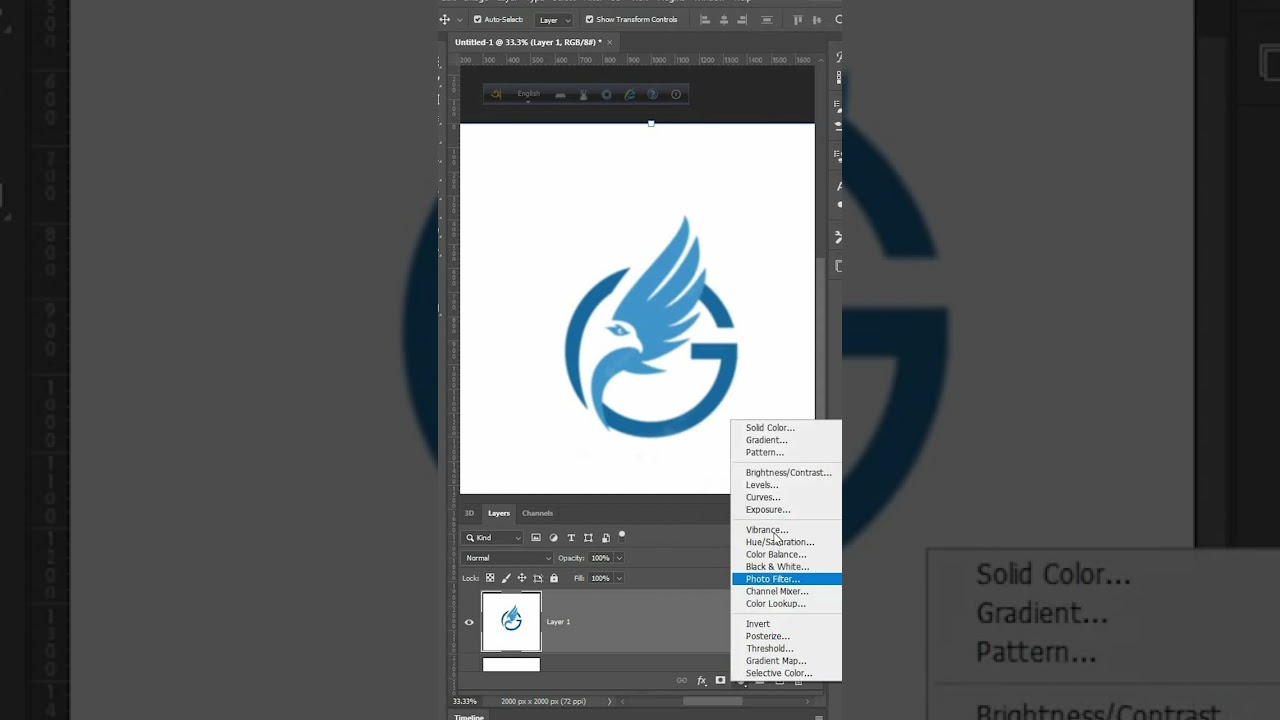Viewport: 1280px width, 720px height.
Task: Toggle the layer filtering on/off switch
Action: [x=622, y=535]
